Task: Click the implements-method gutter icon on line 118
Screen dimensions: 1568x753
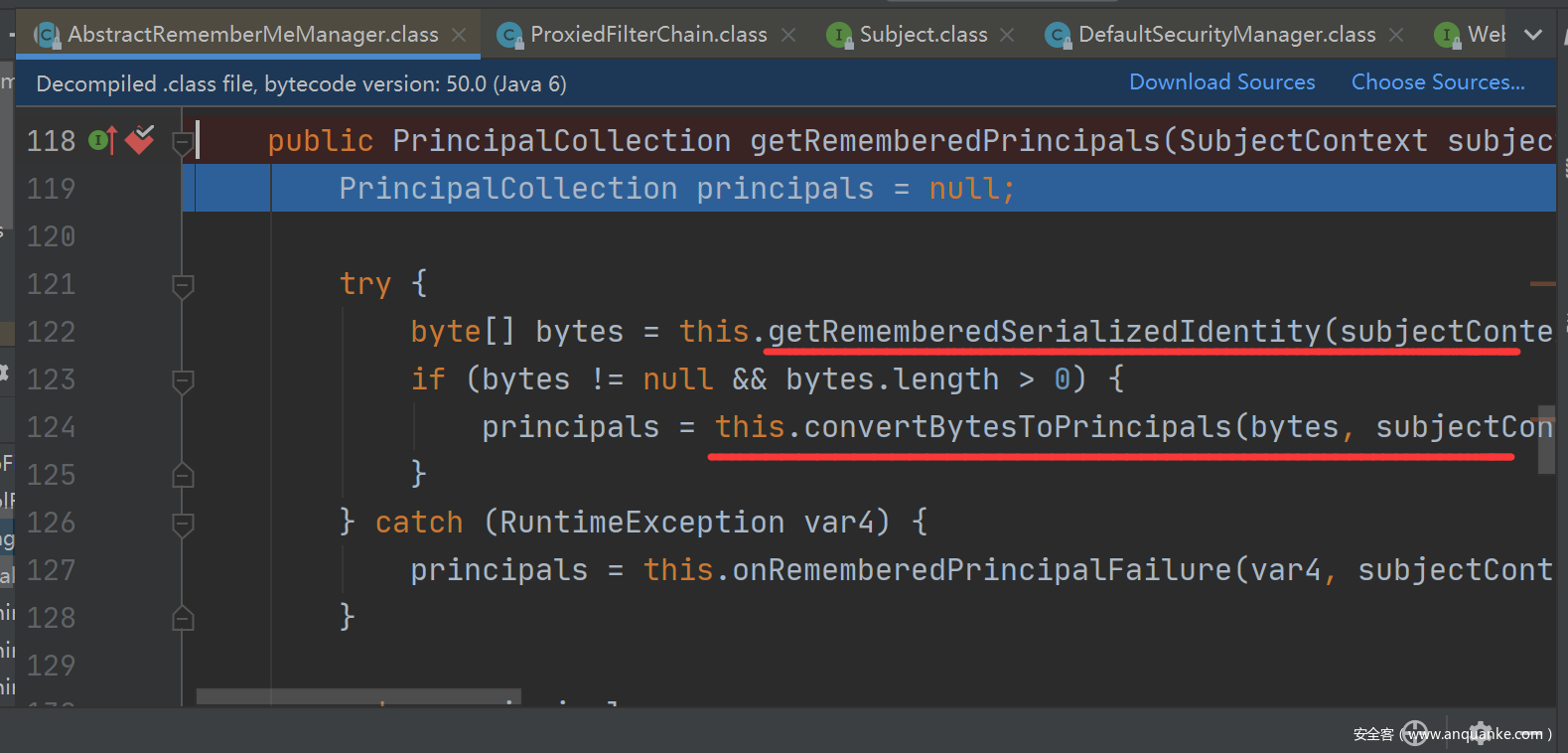Action: click(102, 141)
